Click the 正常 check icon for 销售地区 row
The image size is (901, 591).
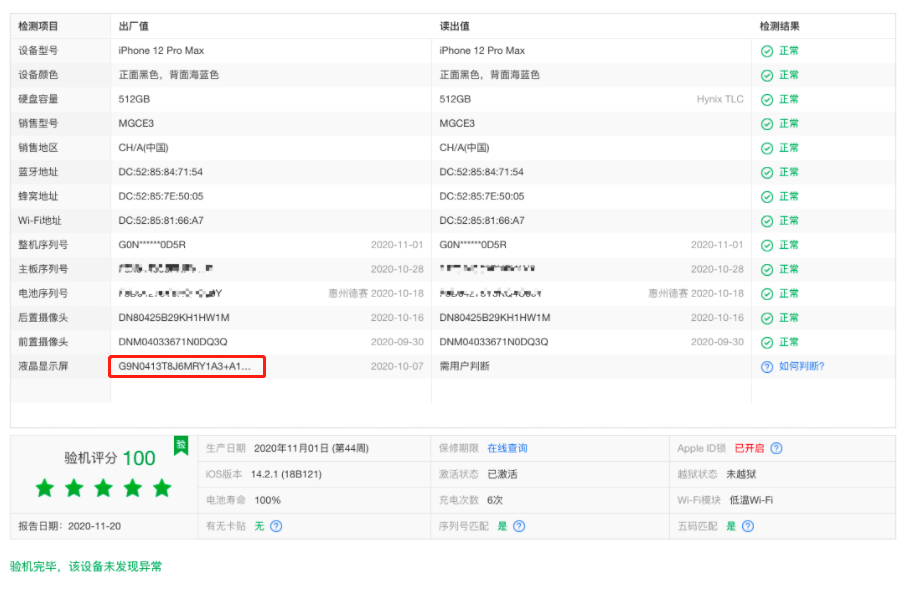click(x=769, y=148)
